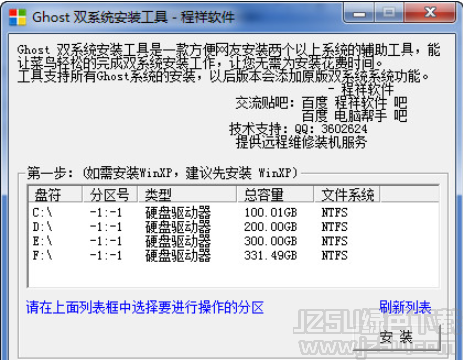Click the 刷新列表 refresh link
The height and width of the screenshot is (360, 463).
point(405,307)
